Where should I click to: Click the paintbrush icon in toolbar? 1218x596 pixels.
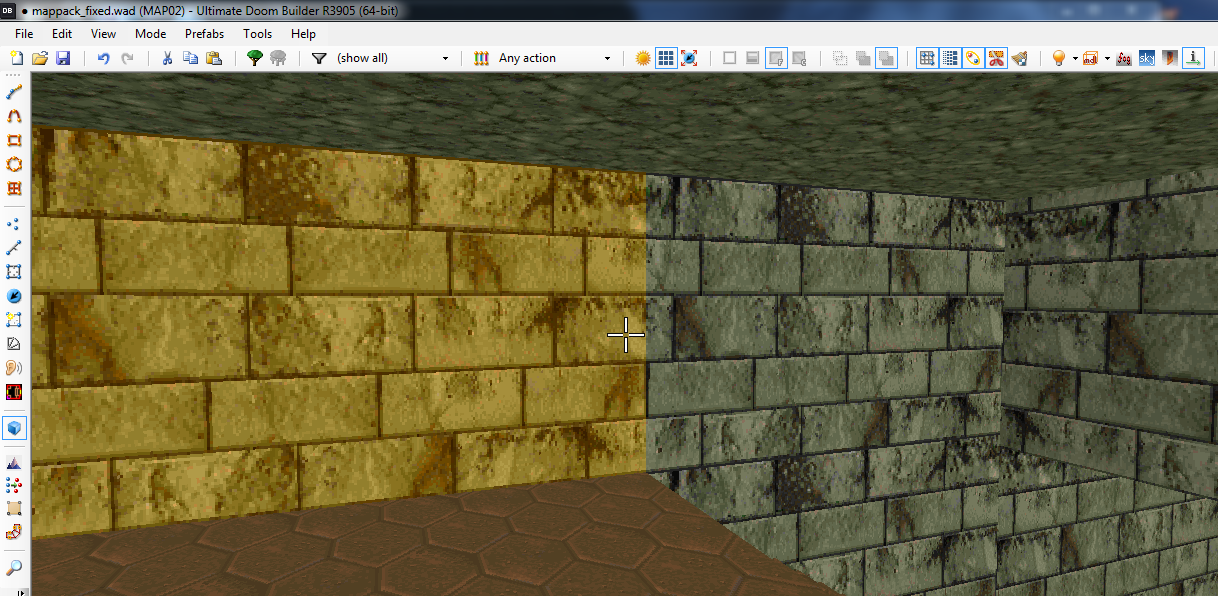[x=1020, y=58]
